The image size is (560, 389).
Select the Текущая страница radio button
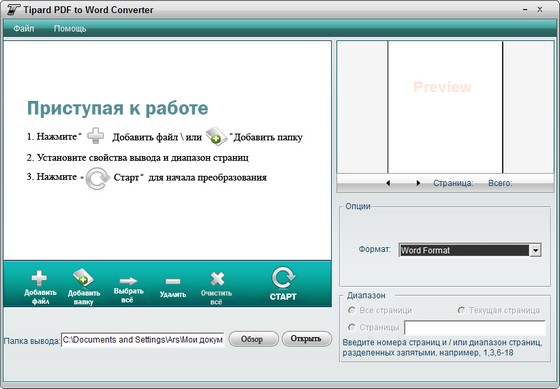[x=461, y=310]
